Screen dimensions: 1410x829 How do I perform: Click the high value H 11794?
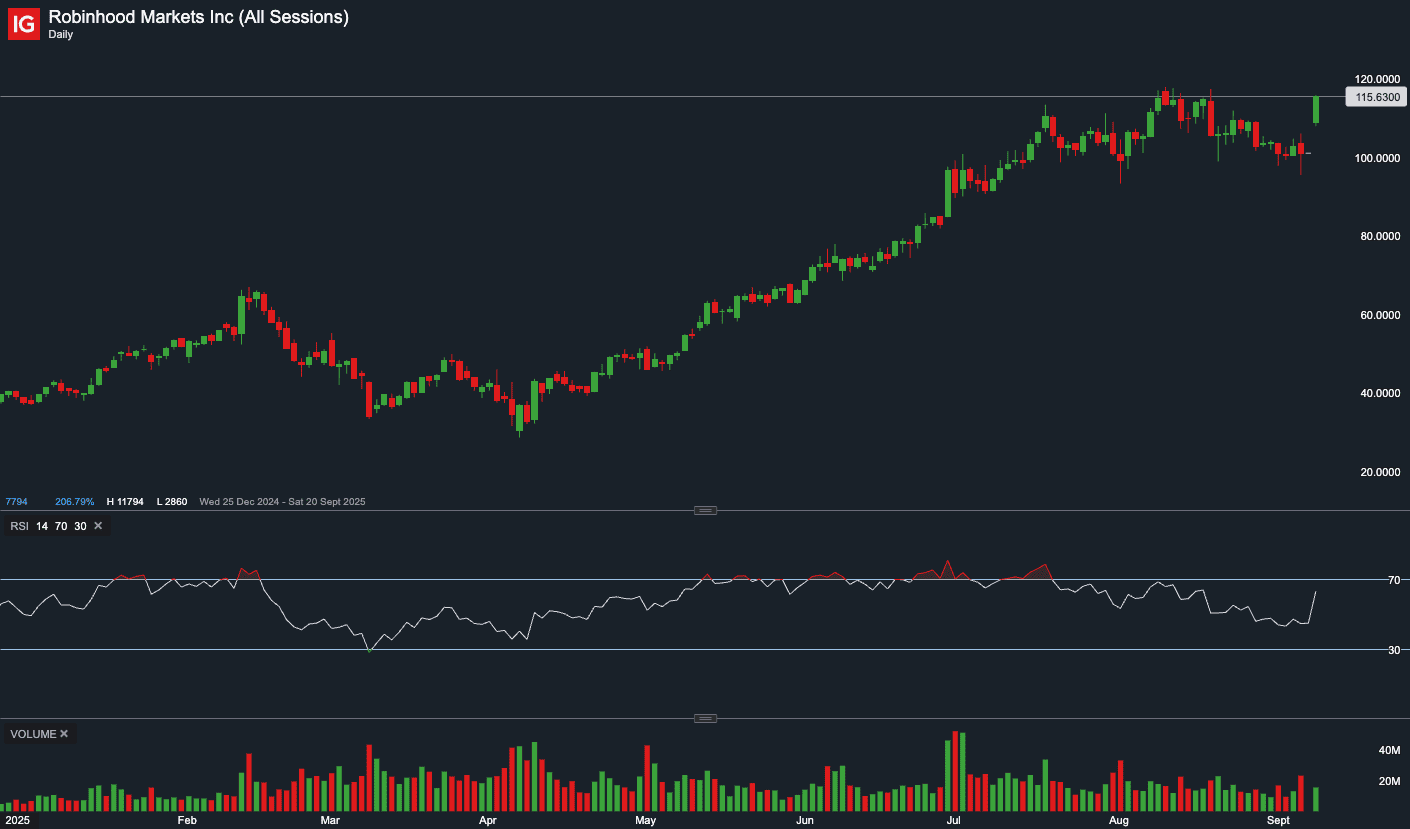click(125, 501)
